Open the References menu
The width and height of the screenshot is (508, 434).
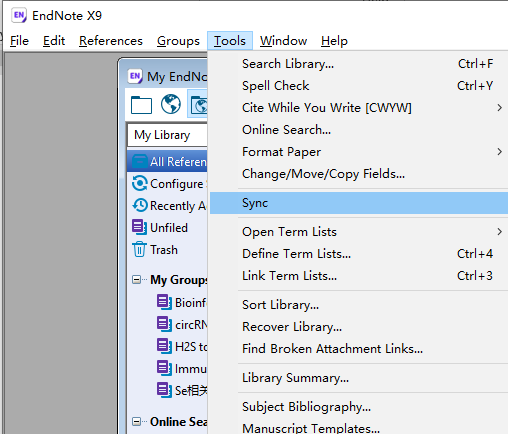(x=111, y=41)
